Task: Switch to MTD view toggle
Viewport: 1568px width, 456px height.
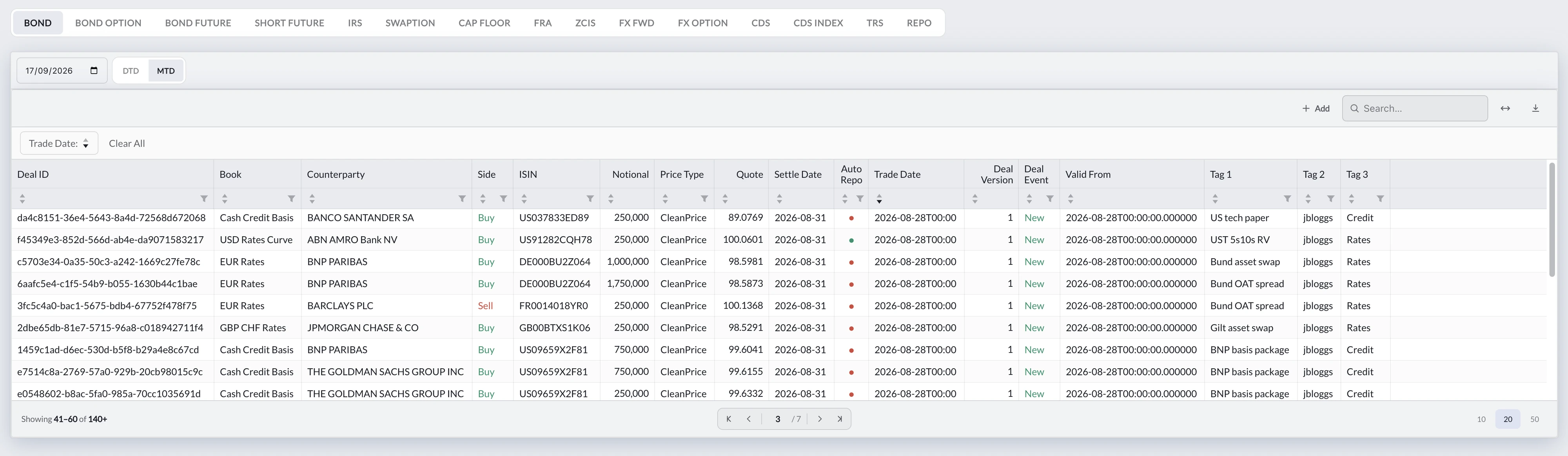Action: 165,71
